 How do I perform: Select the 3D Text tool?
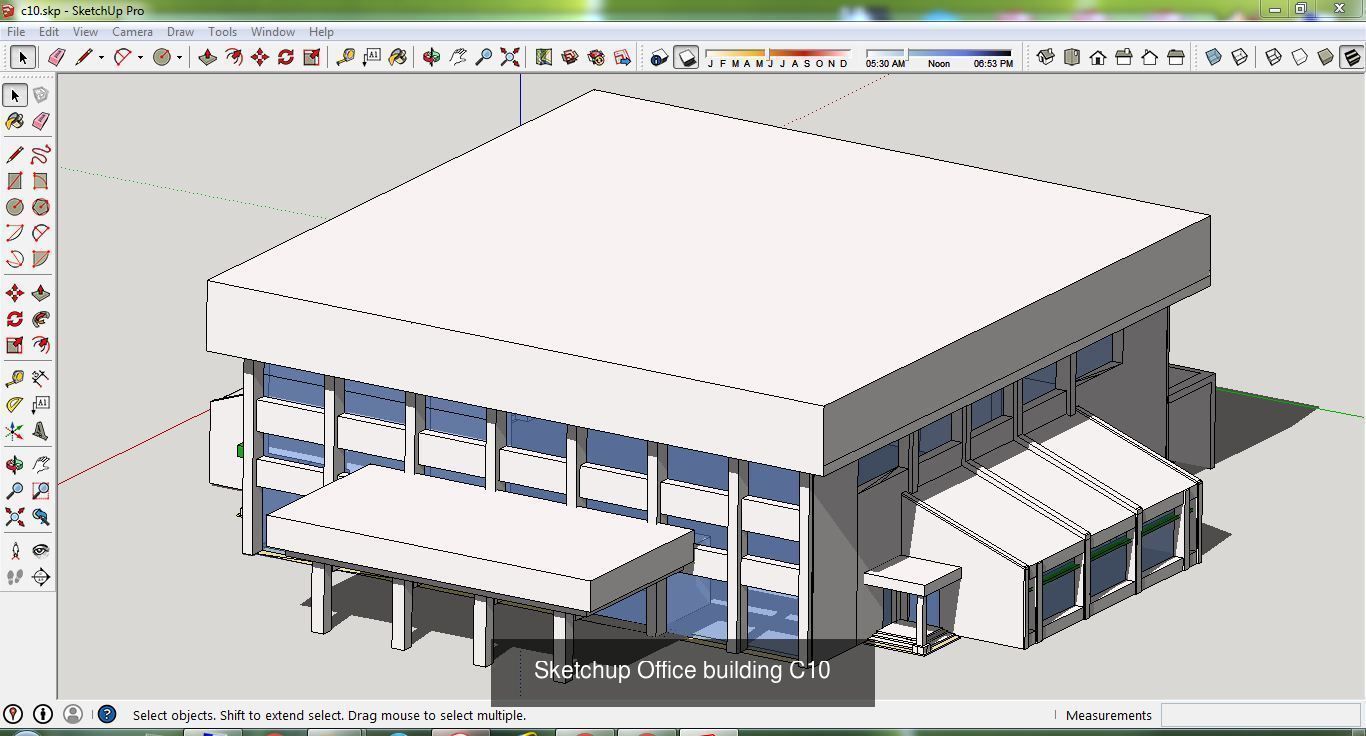click(x=41, y=431)
